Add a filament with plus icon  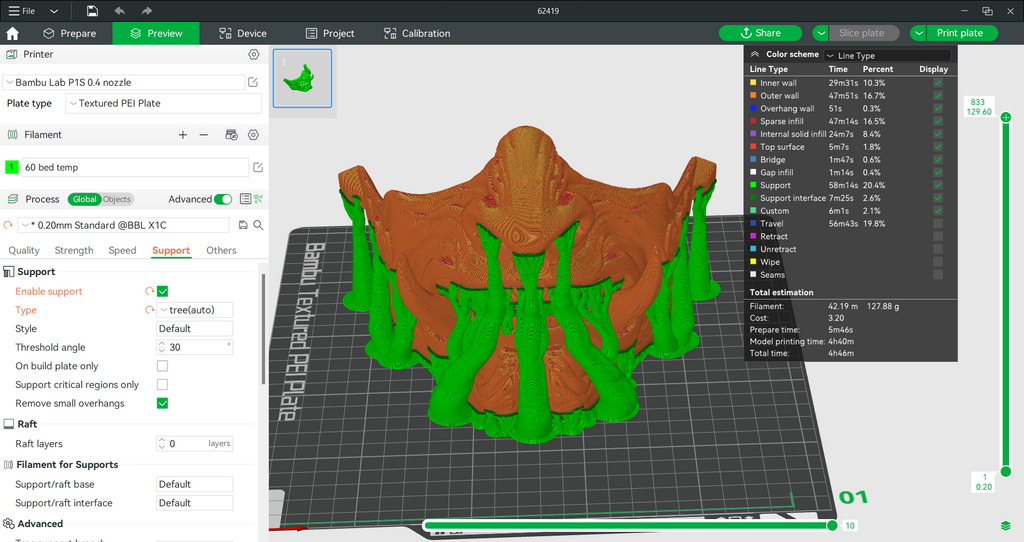tap(183, 135)
